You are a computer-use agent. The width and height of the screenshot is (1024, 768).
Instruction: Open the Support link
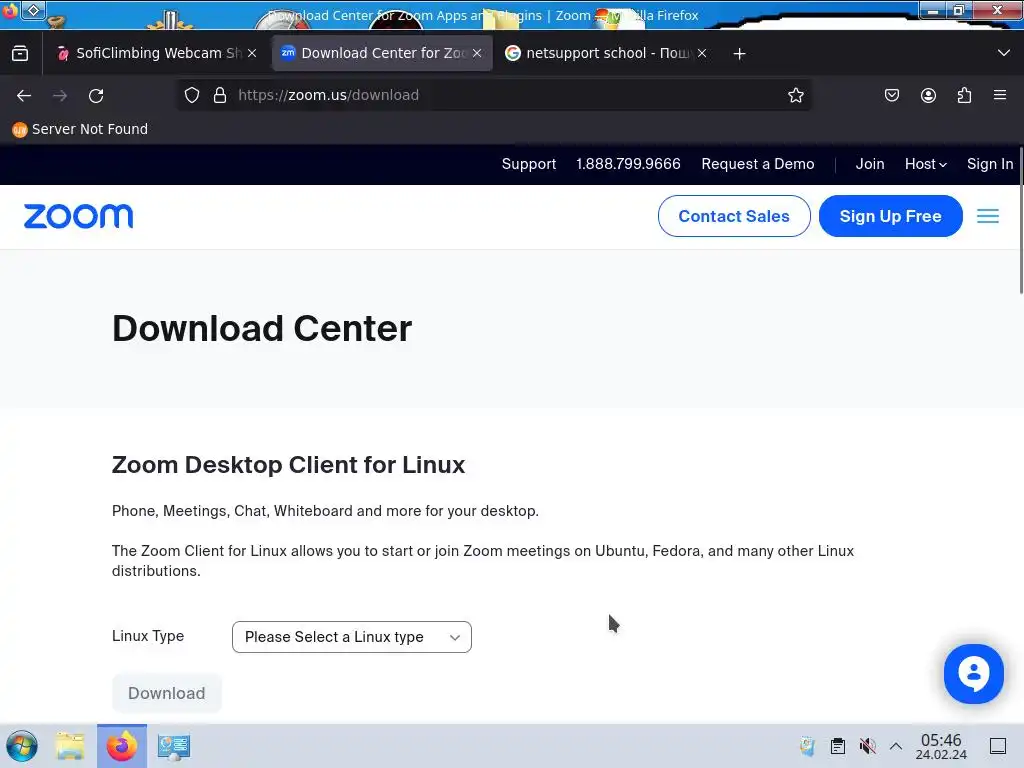click(528, 164)
